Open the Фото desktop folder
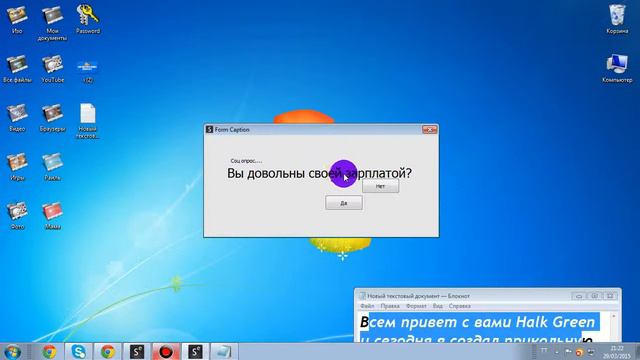Image resolution: width=640 pixels, height=360 pixels. [x=17, y=216]
